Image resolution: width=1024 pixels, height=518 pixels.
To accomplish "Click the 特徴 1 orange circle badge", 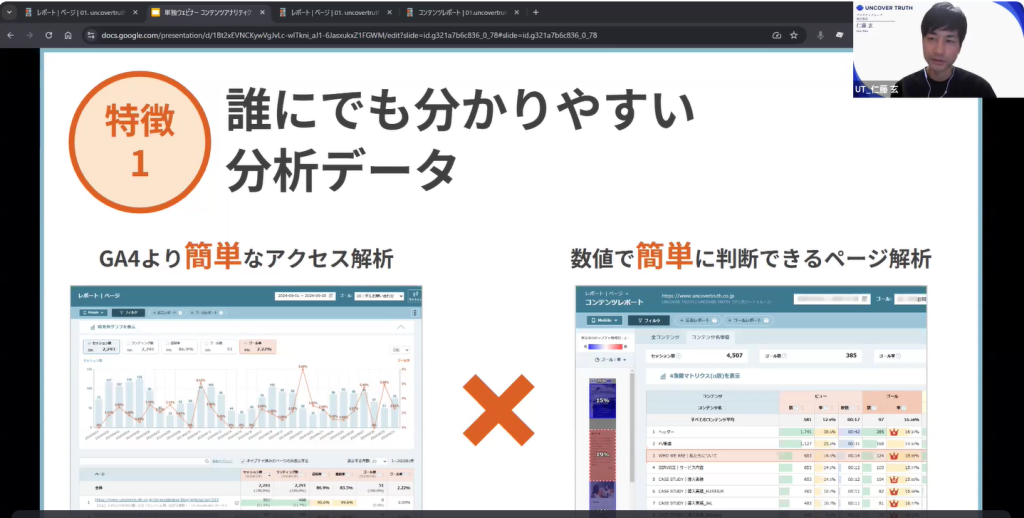I will point(140,142).
